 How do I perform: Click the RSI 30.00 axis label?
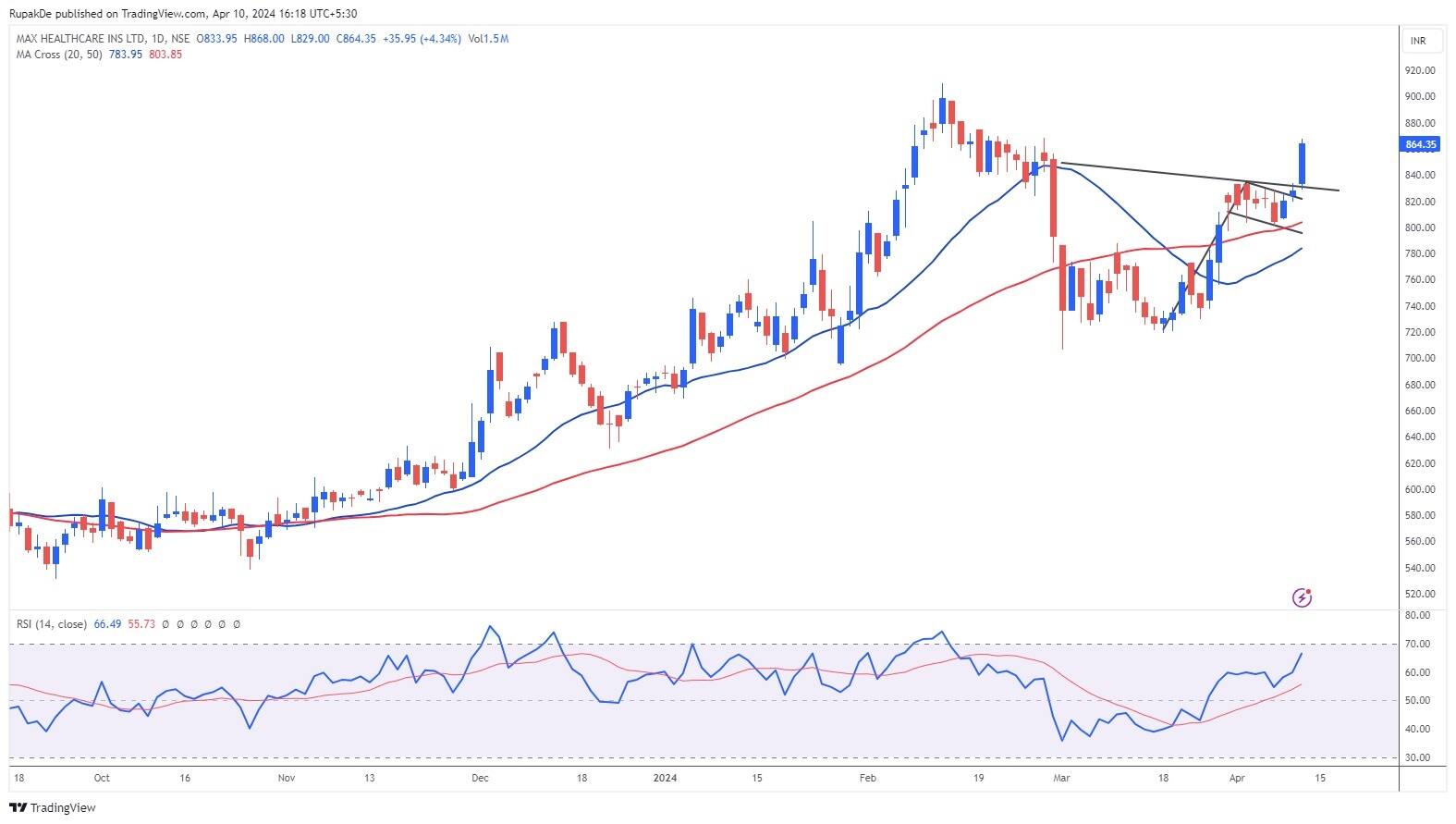[x=1417, y=757]
